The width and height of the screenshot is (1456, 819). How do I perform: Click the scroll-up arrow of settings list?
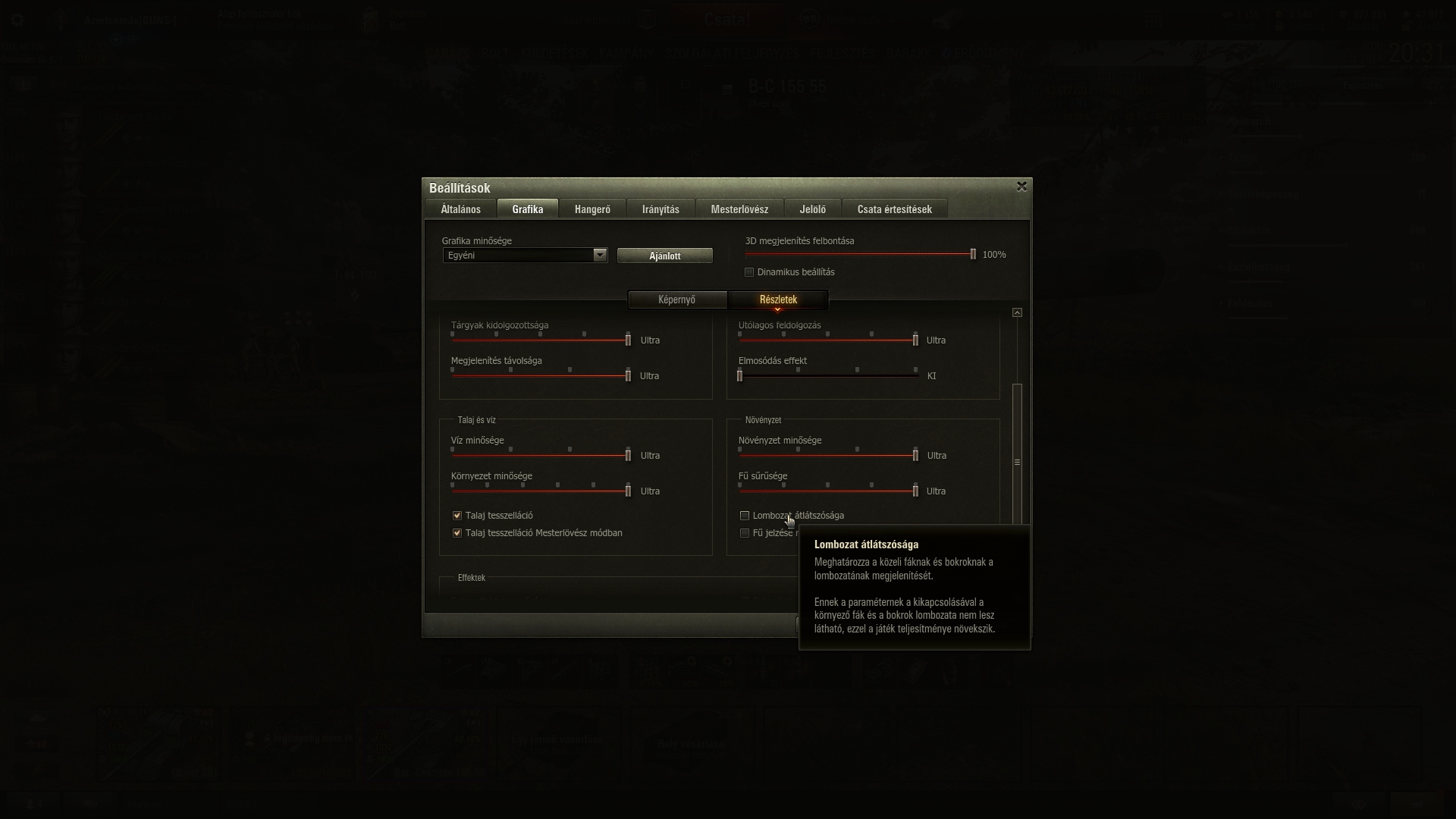[x=1017, y=312]
